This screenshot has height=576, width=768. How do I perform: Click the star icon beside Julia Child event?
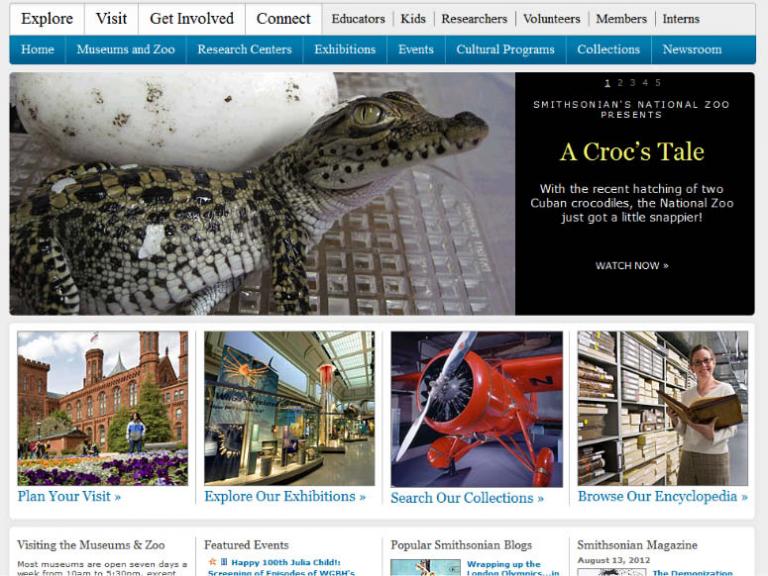click(212, 562)
